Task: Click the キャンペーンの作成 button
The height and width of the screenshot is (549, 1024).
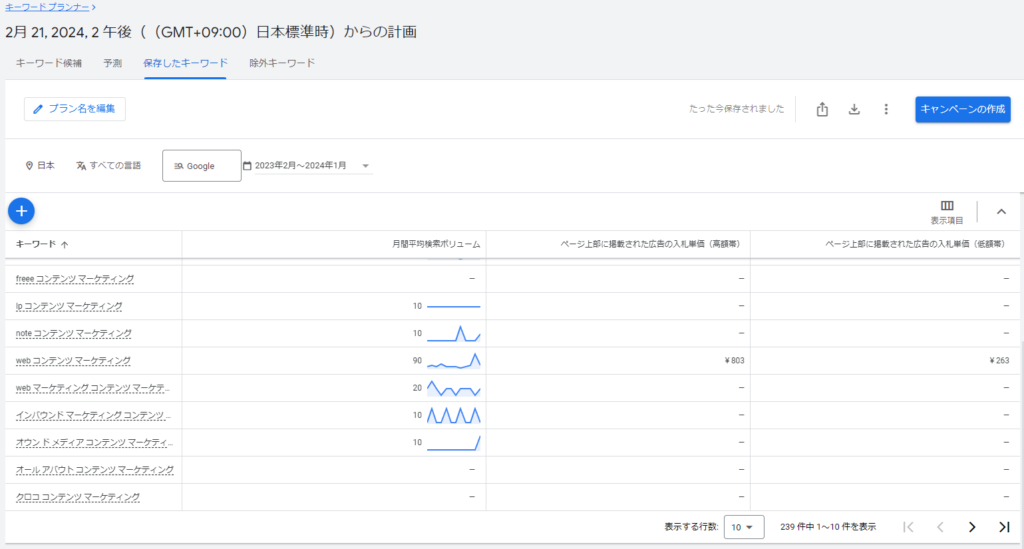Action: (x=962, y=109)
